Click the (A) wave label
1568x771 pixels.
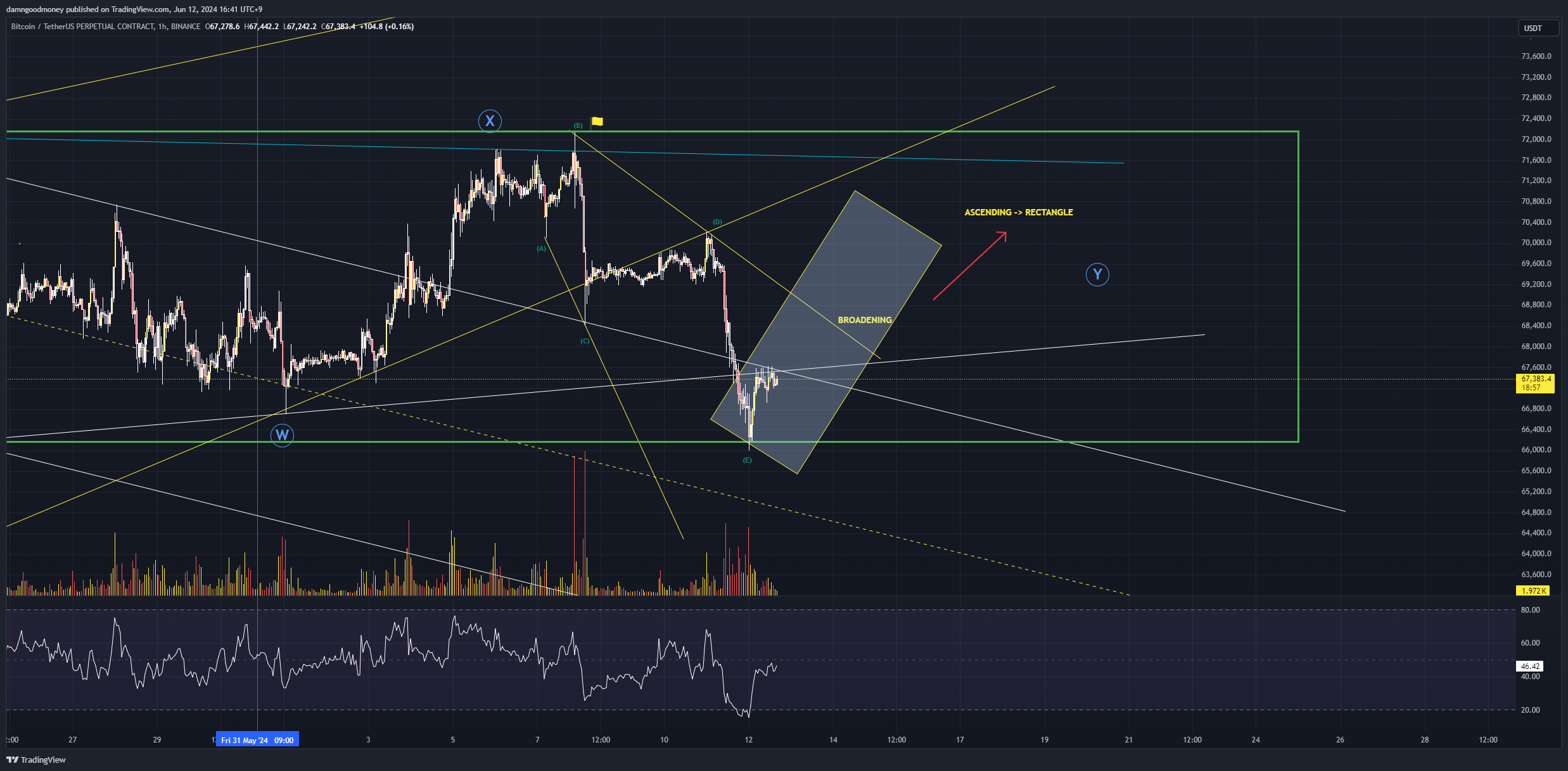tap(541, 248)
